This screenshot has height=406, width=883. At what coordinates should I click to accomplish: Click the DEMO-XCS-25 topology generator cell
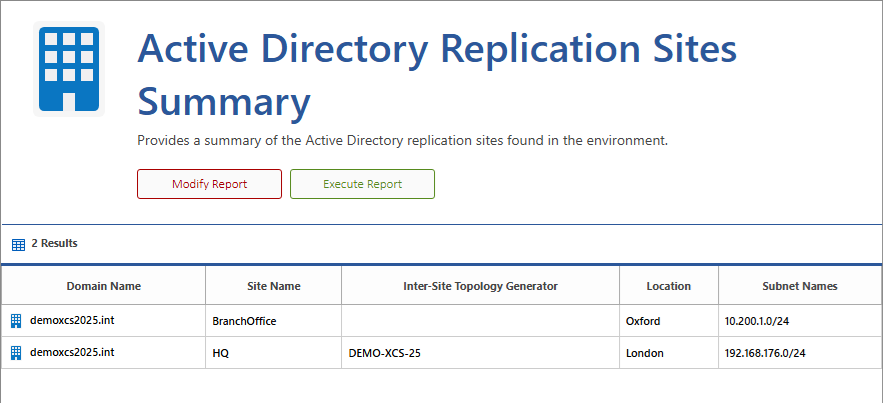pyautogui.click(x=384, y=353)
